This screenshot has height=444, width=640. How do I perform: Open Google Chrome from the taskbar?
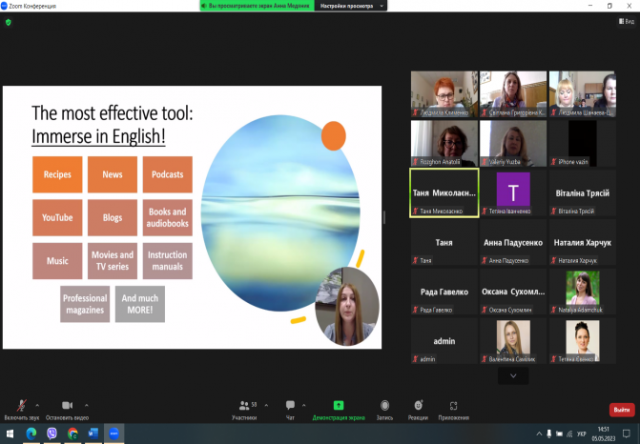pos(73,433)
